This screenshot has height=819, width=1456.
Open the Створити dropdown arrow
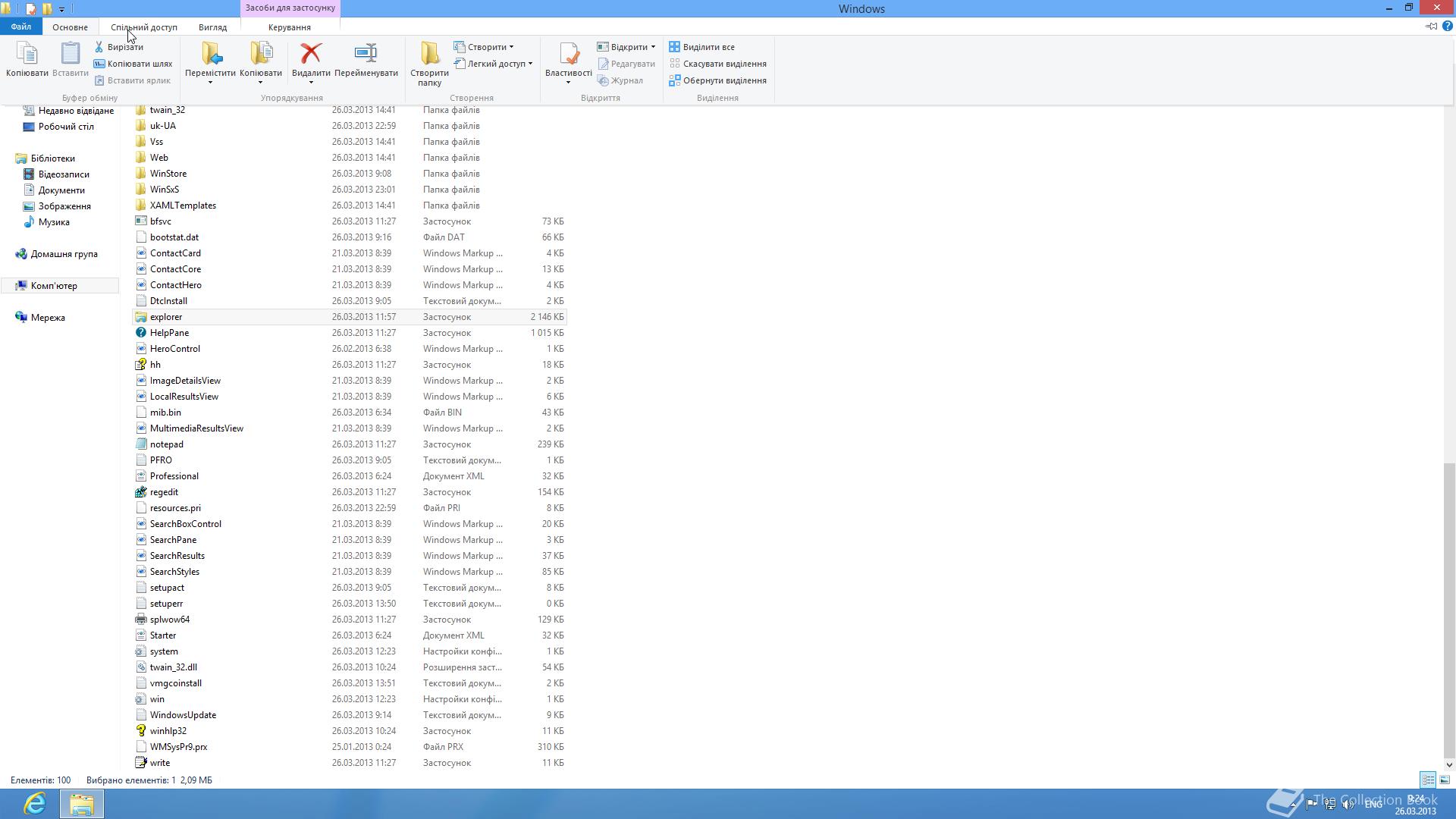[511, 47]
